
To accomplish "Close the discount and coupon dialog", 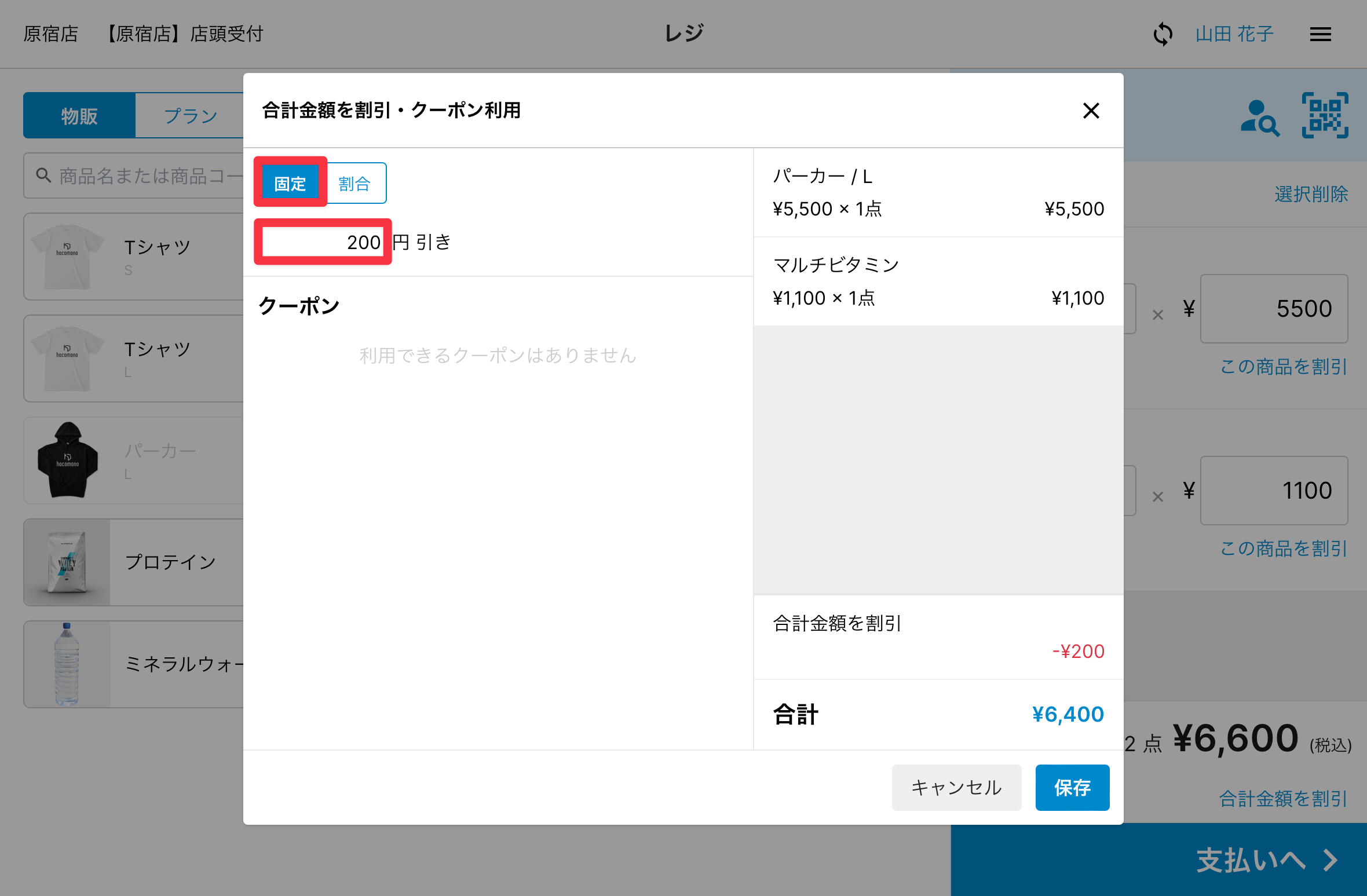I will (x=1091, y=111).
